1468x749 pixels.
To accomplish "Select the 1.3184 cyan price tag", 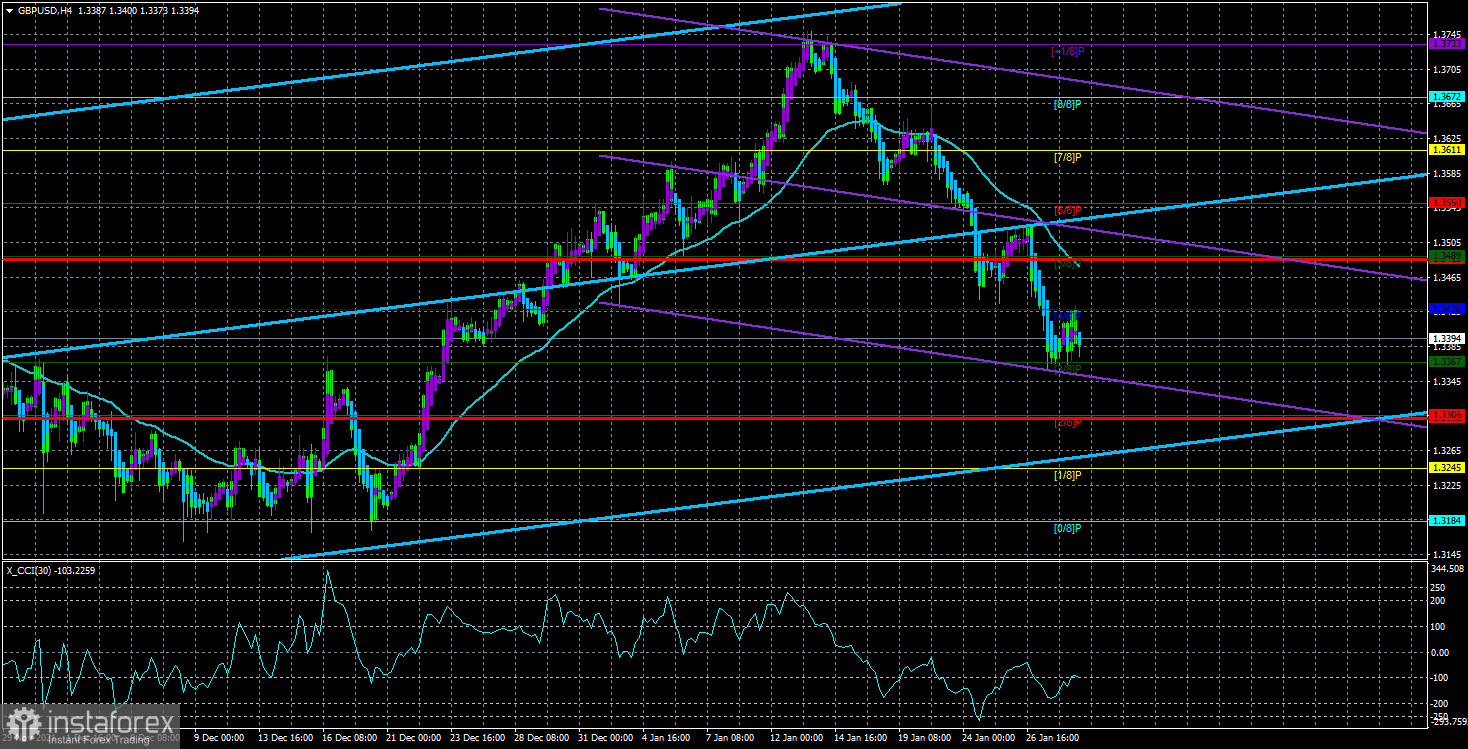I will 1447,521.
